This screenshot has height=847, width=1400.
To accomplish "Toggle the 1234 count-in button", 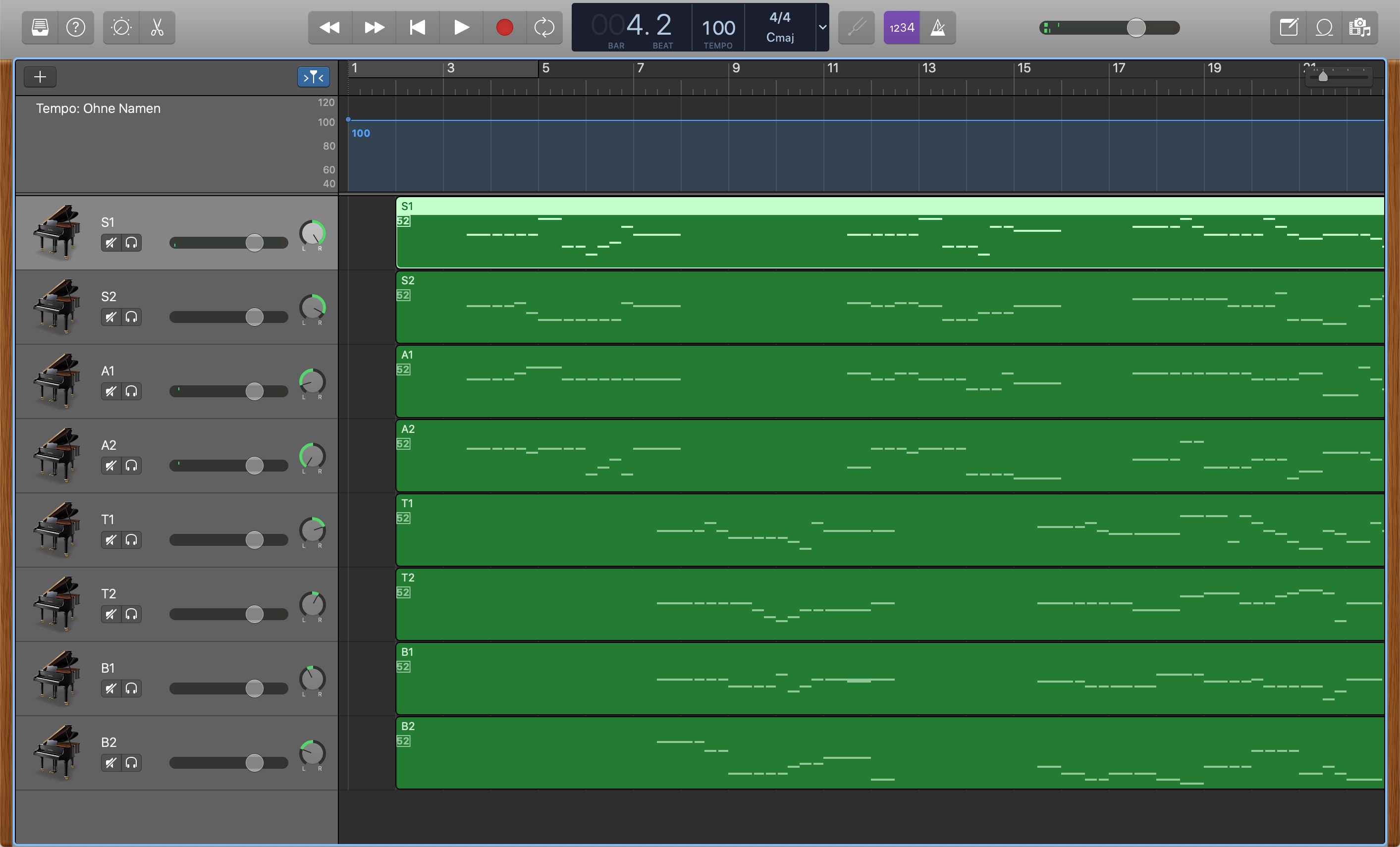I will [x=902, y=27].
